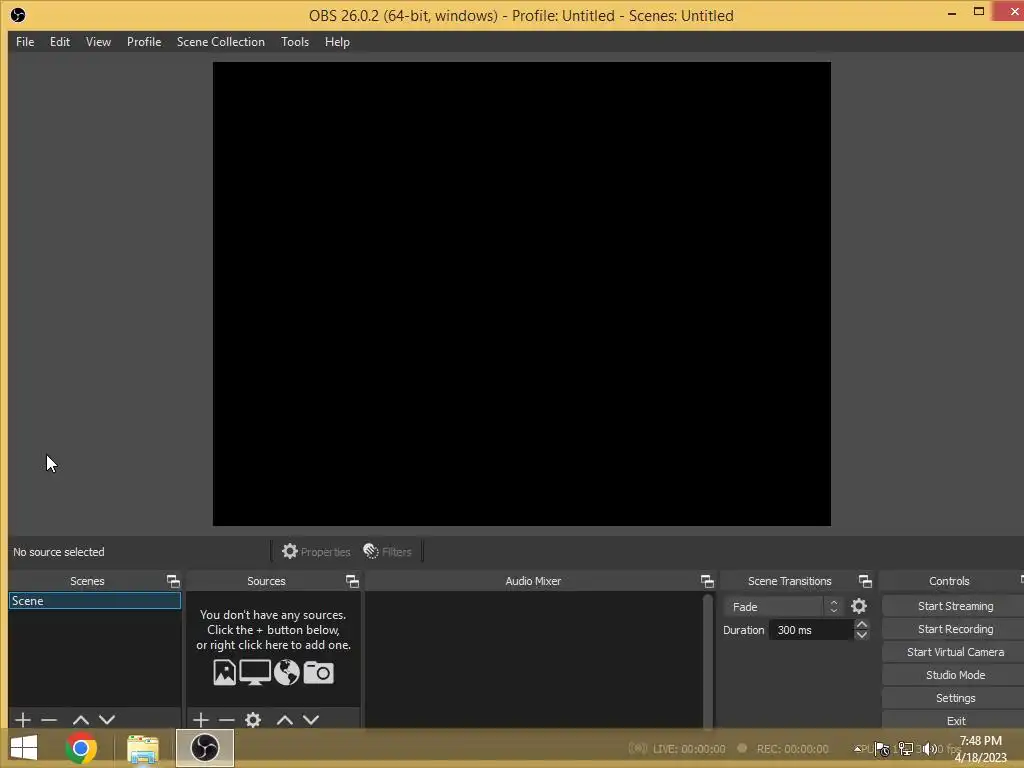Open the Edit menu
Screen dimensions: 1024x768
click(59, 42)
